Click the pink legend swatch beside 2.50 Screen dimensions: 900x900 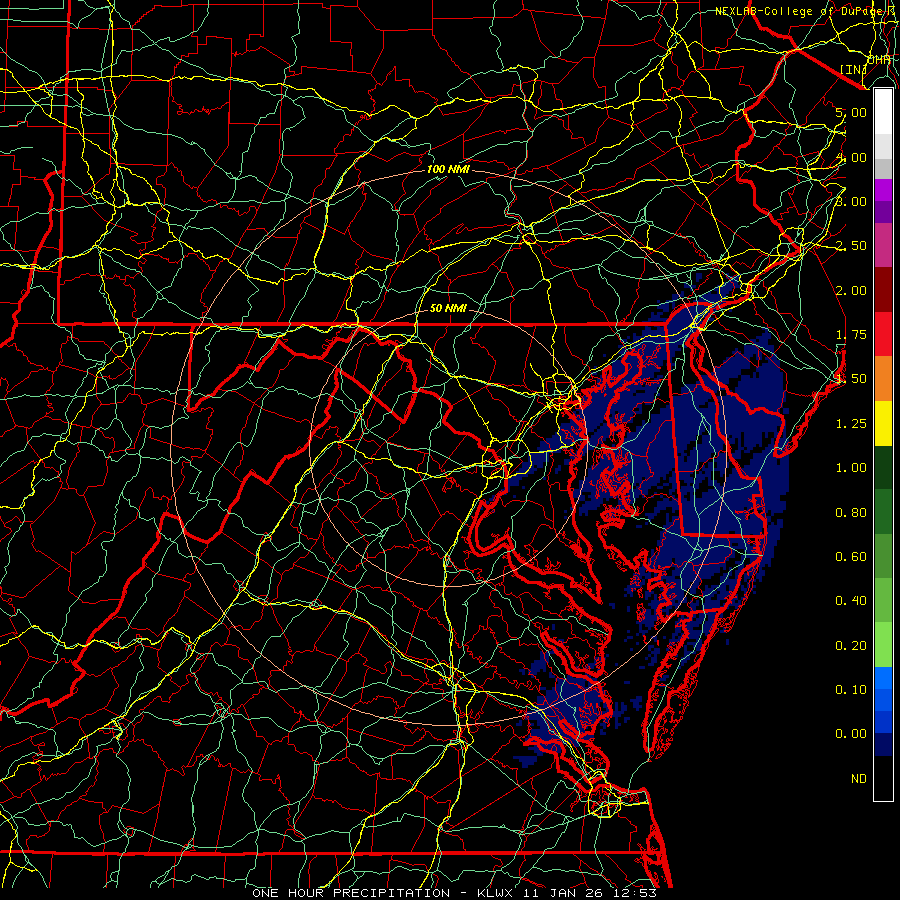pyautogui.click(x=883, y=245)
